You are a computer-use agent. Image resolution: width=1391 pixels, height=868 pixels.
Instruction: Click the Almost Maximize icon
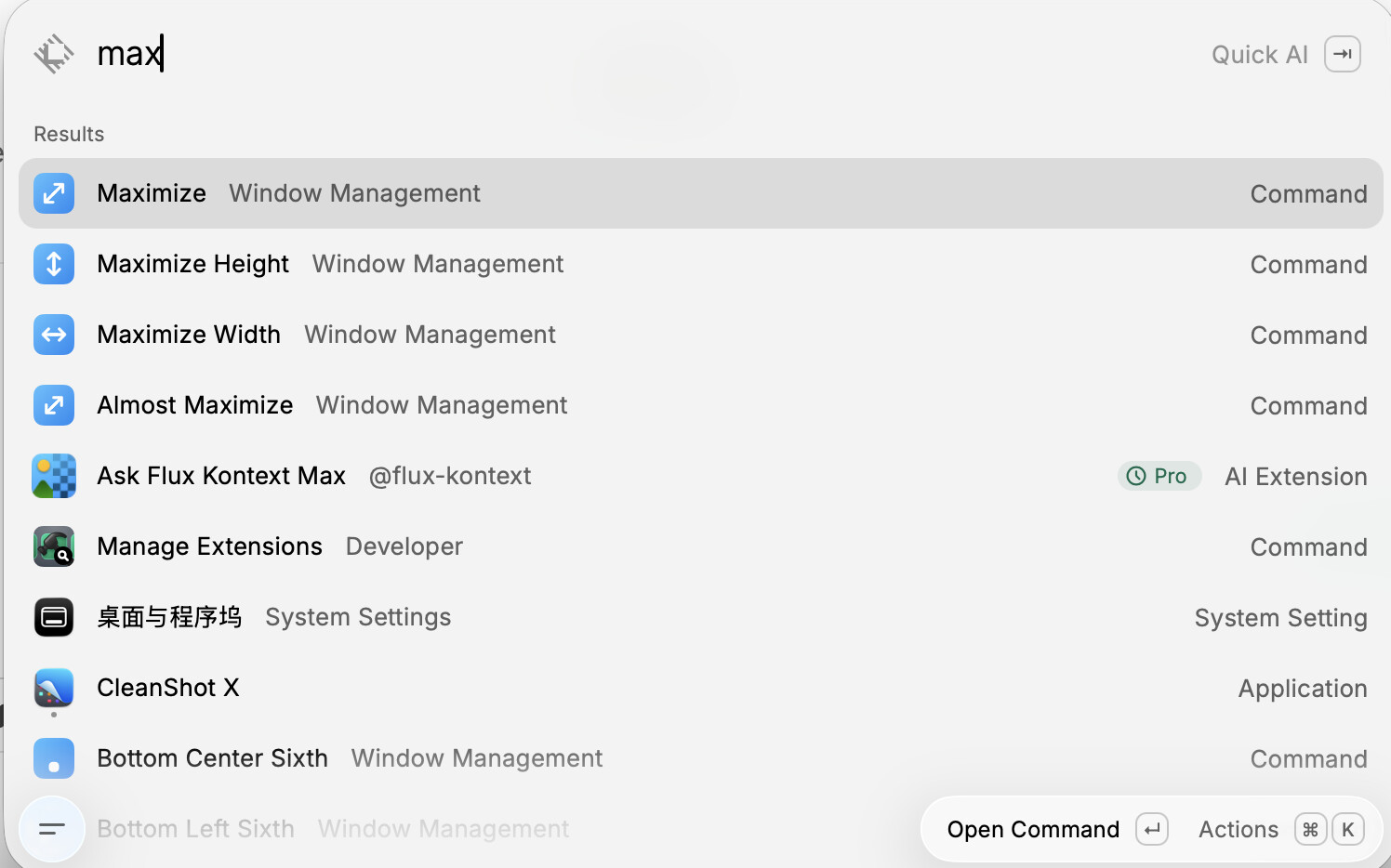pyautogui.click(x=54, y=405)
